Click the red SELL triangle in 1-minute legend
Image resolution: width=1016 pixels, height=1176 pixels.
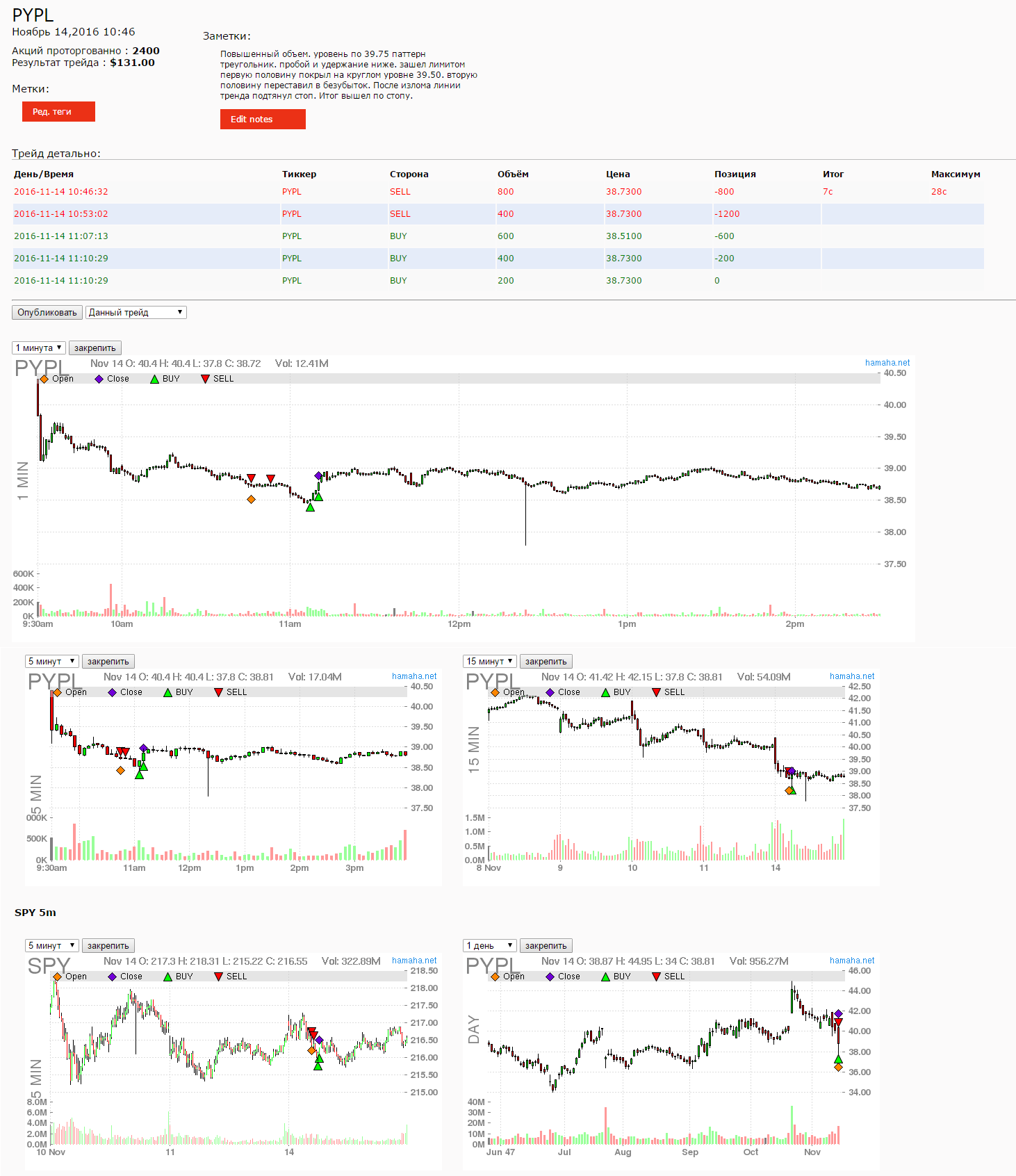pos(205,379)
